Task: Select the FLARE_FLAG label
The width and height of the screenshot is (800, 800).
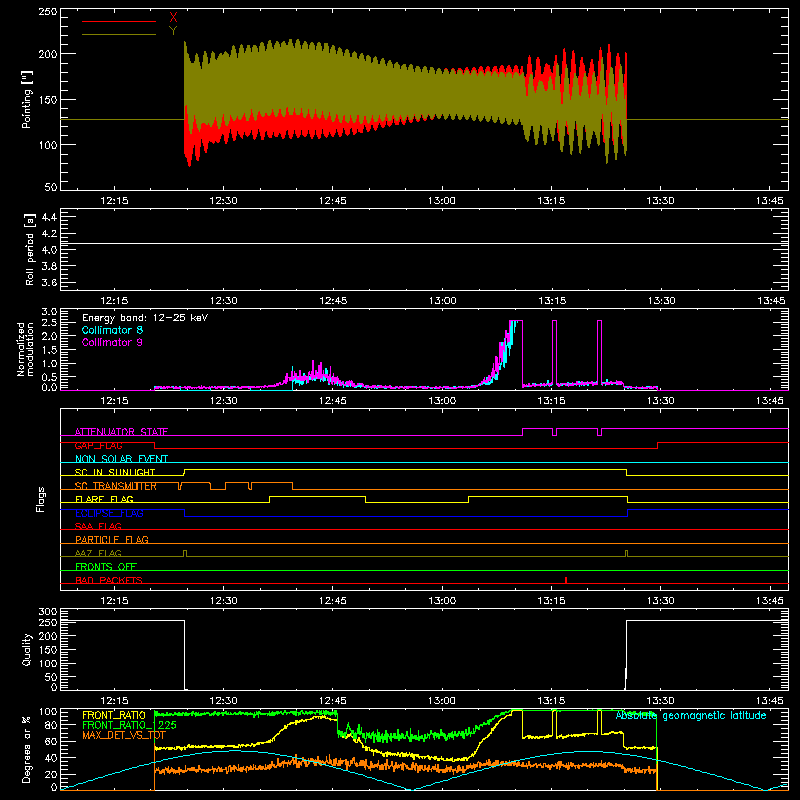Action: tap(104, 499)
